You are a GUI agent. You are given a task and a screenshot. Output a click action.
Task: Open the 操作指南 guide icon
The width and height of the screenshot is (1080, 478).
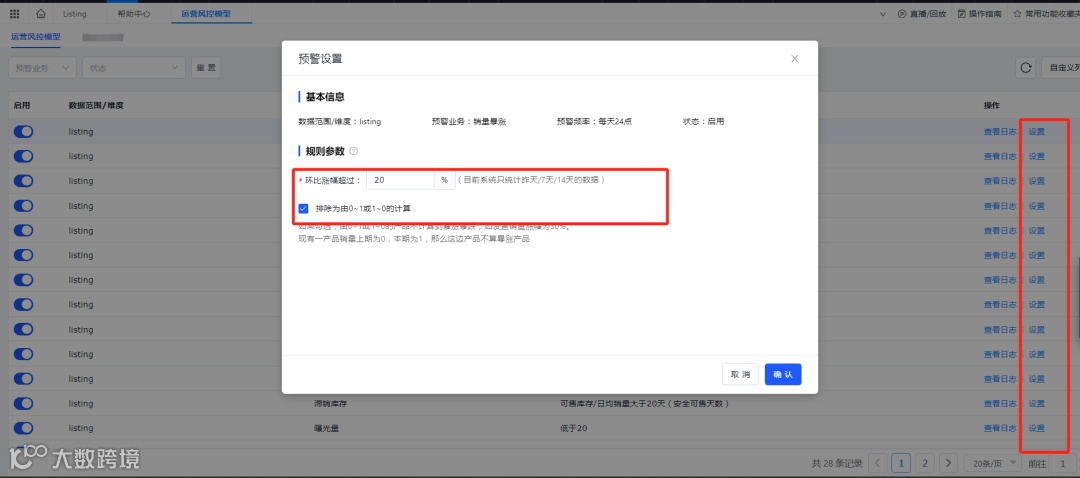(962, 14)
